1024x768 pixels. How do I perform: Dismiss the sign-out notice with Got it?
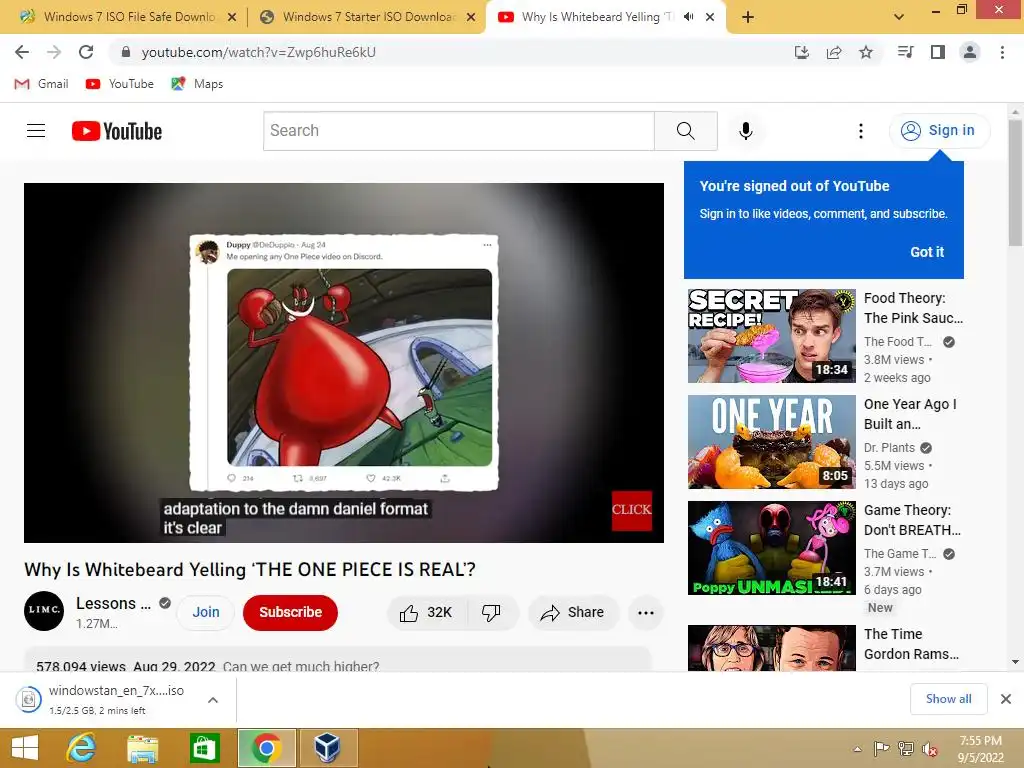927,252
